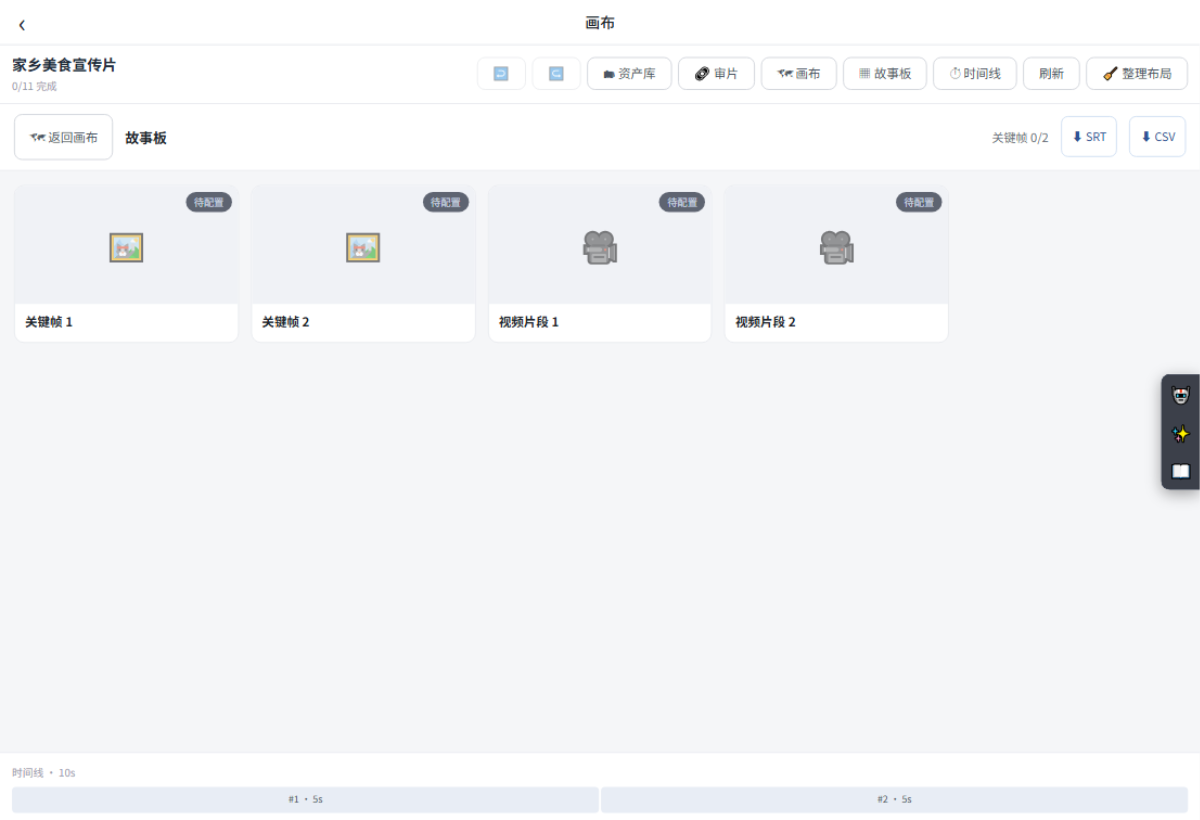Click the 家乡美食宣传片 project title
1200x820 pixels.
click(64, 65)
